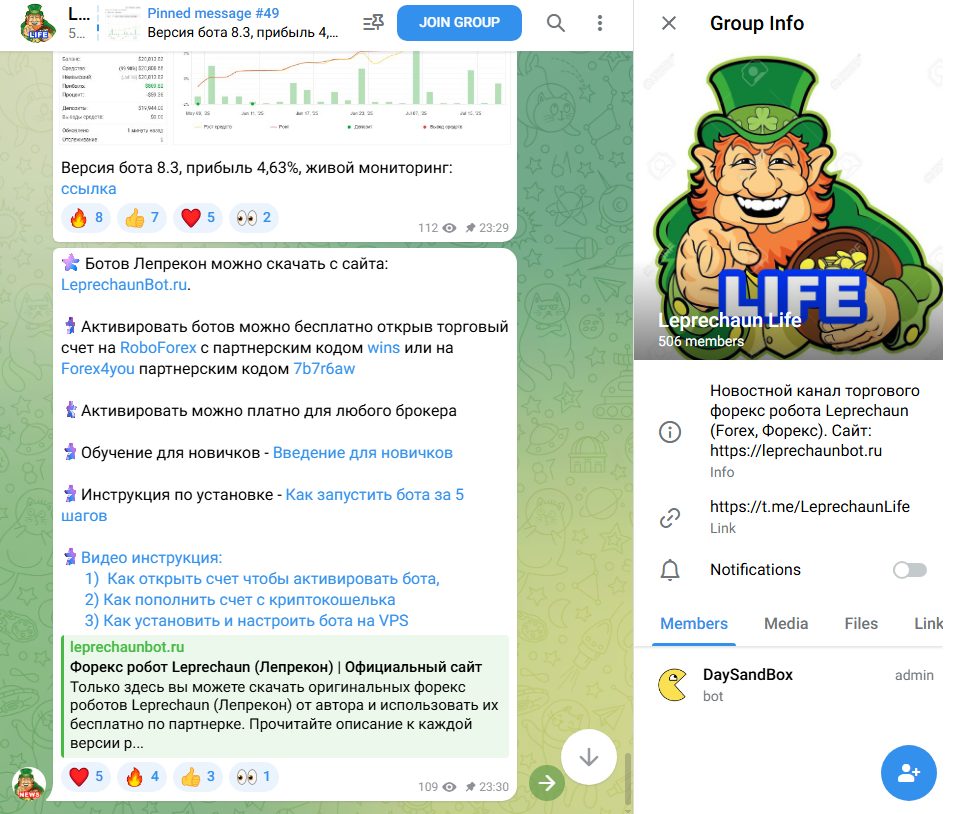This screenshot has height=814, width=953.
Task: Click the 23:29 pinned message timestamp
Action: 494,228
